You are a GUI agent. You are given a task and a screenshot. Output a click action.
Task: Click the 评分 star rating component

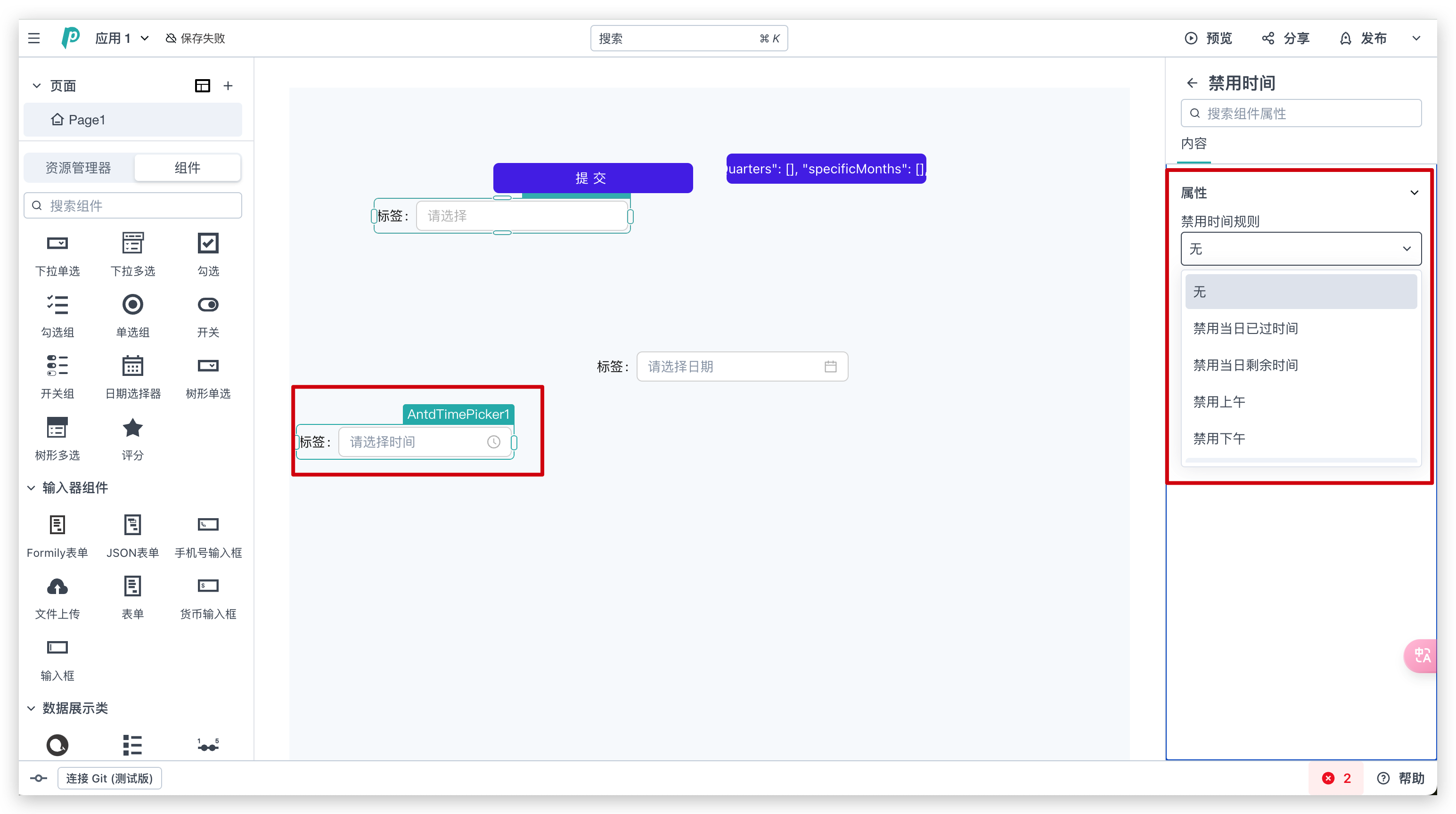[133, 428]
